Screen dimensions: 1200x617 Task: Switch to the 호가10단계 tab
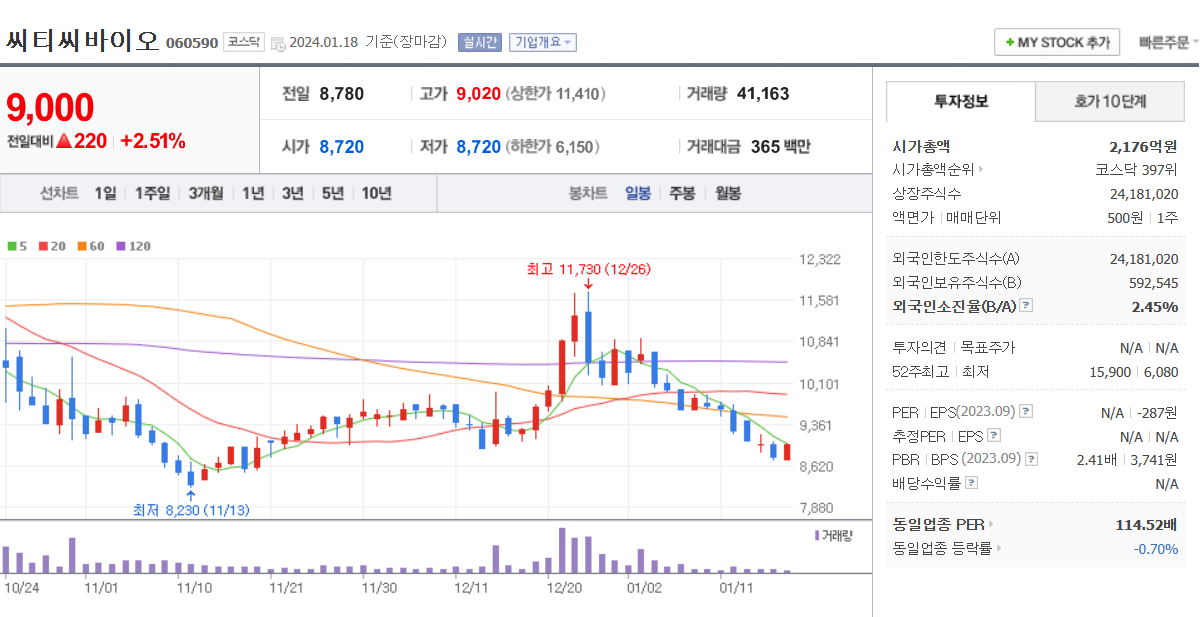coord(1110,101)
